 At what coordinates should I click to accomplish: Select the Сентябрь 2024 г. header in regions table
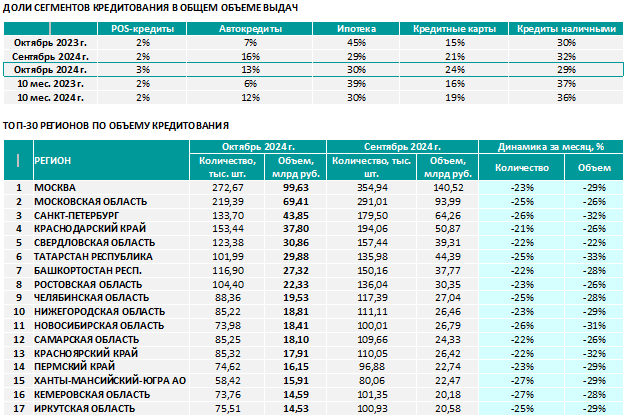[402, 147]
